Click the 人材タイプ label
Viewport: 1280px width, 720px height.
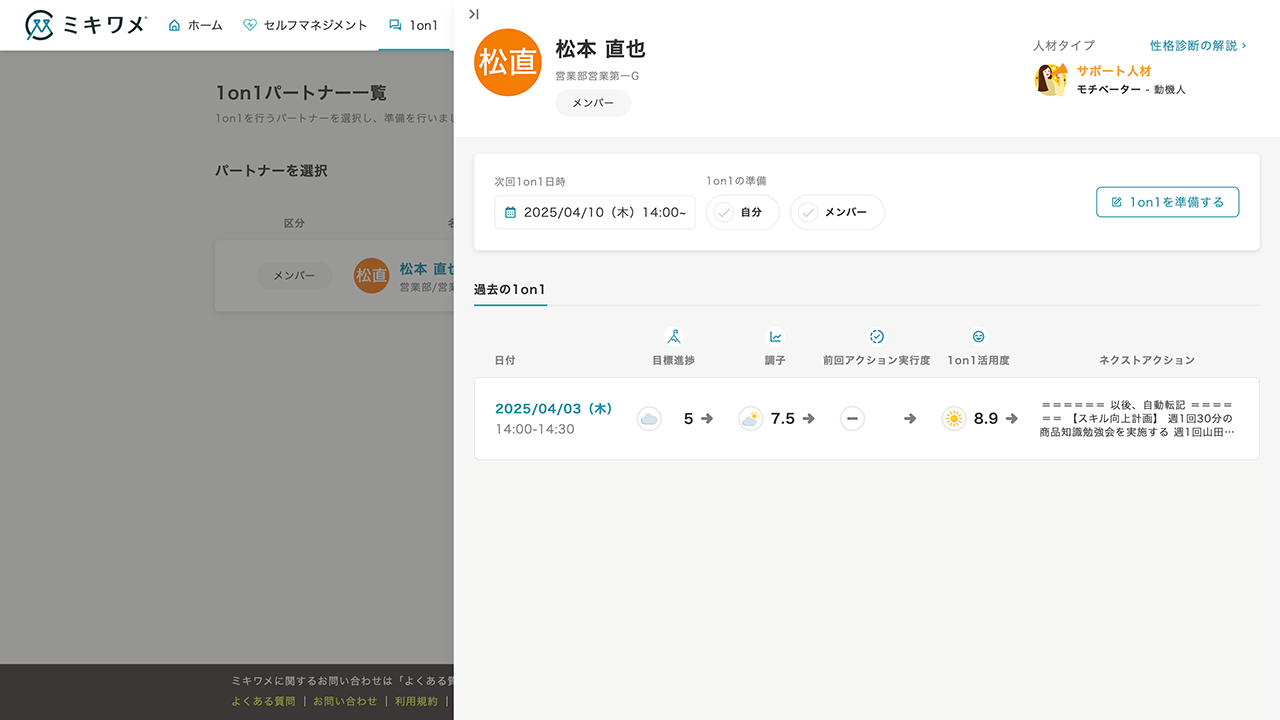pos(1064,46)
